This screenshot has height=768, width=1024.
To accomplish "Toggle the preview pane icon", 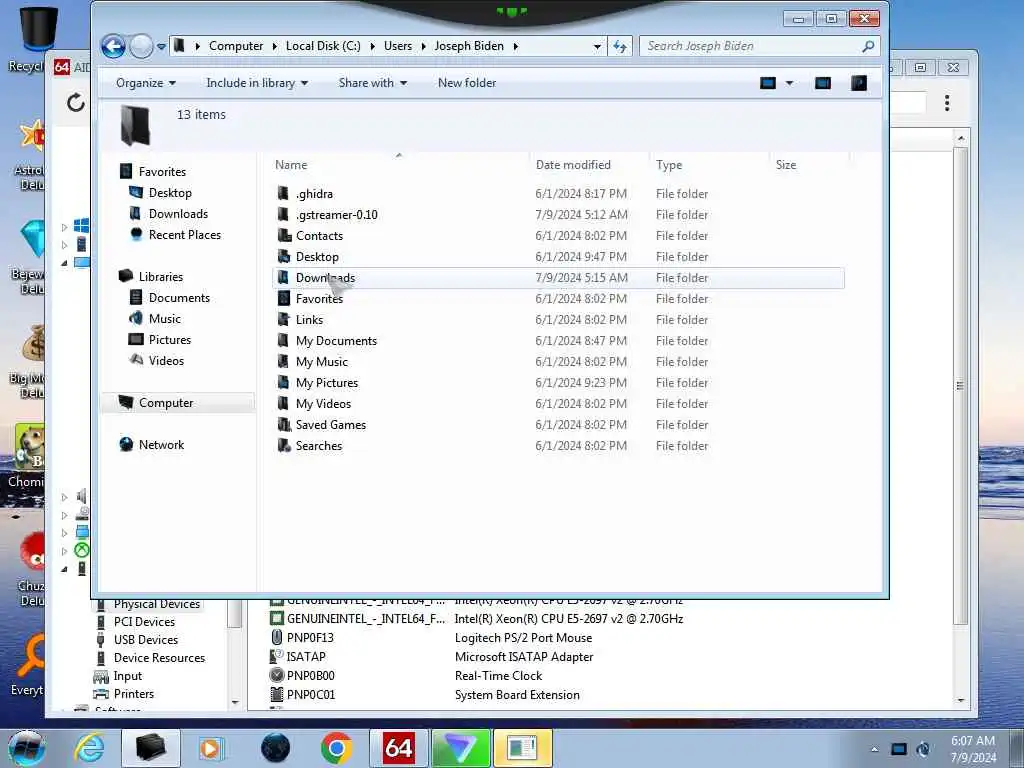I will click(x=823, y=83).
